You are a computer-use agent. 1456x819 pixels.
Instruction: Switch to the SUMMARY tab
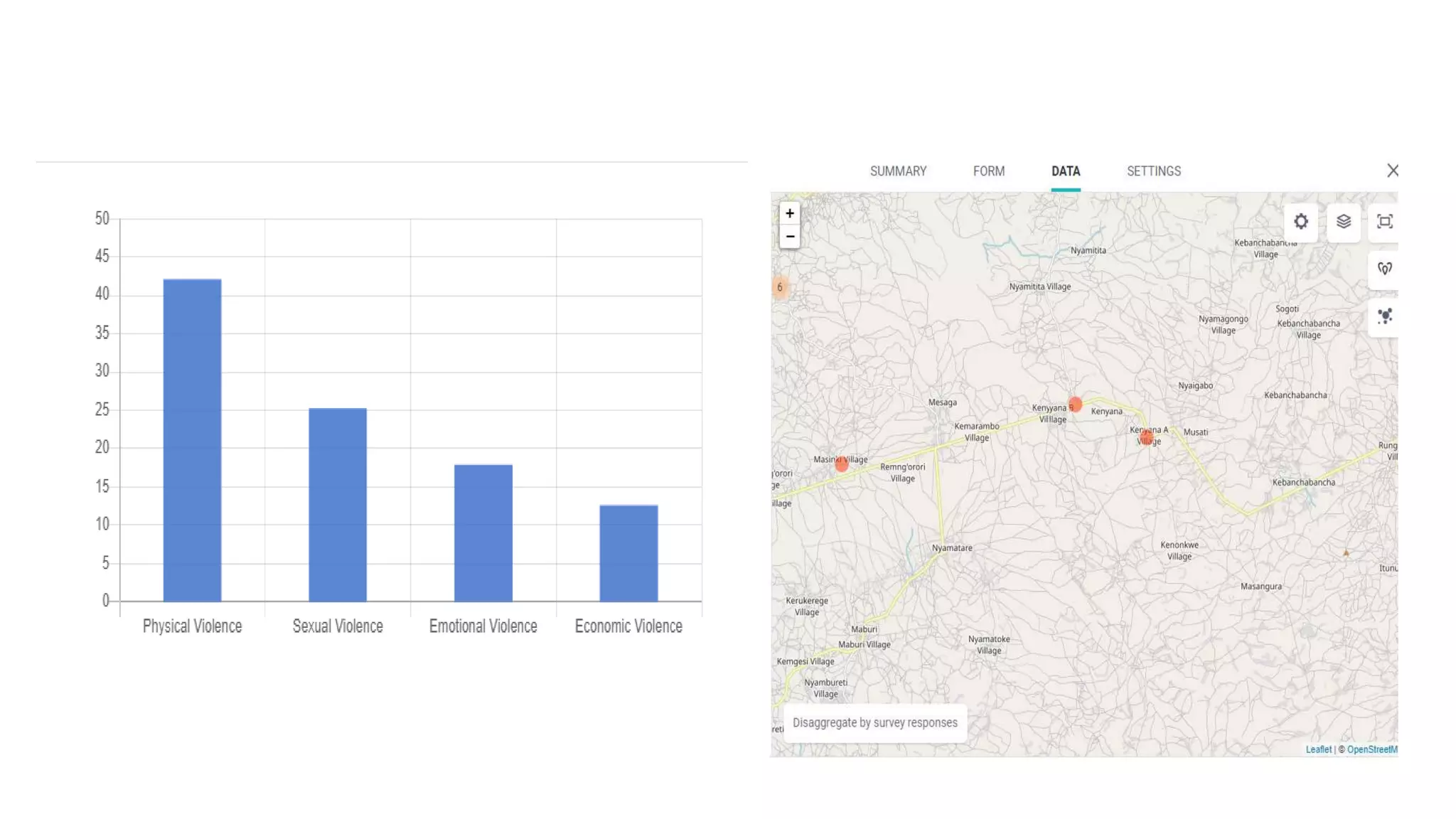(898, 171)
